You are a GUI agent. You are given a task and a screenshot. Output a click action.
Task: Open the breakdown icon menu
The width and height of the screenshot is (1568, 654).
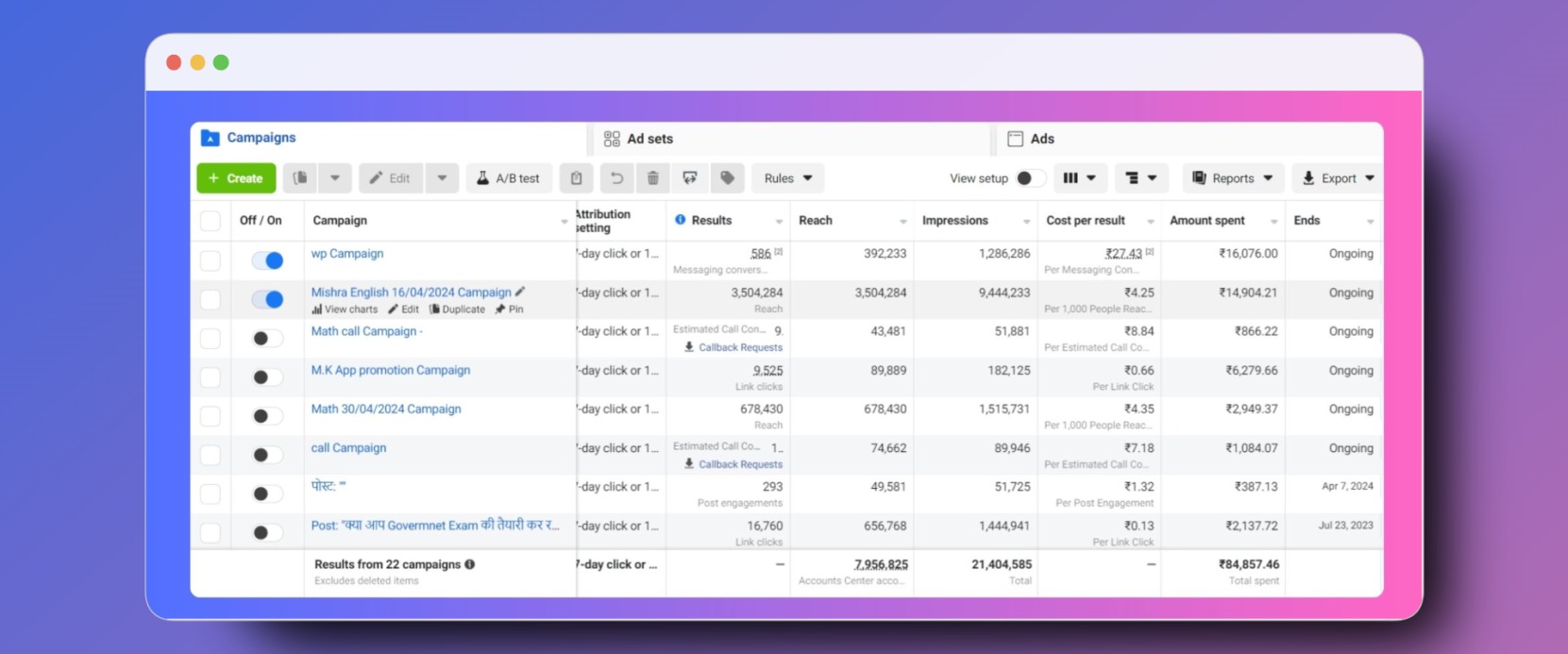click(x=1141, y=178)
